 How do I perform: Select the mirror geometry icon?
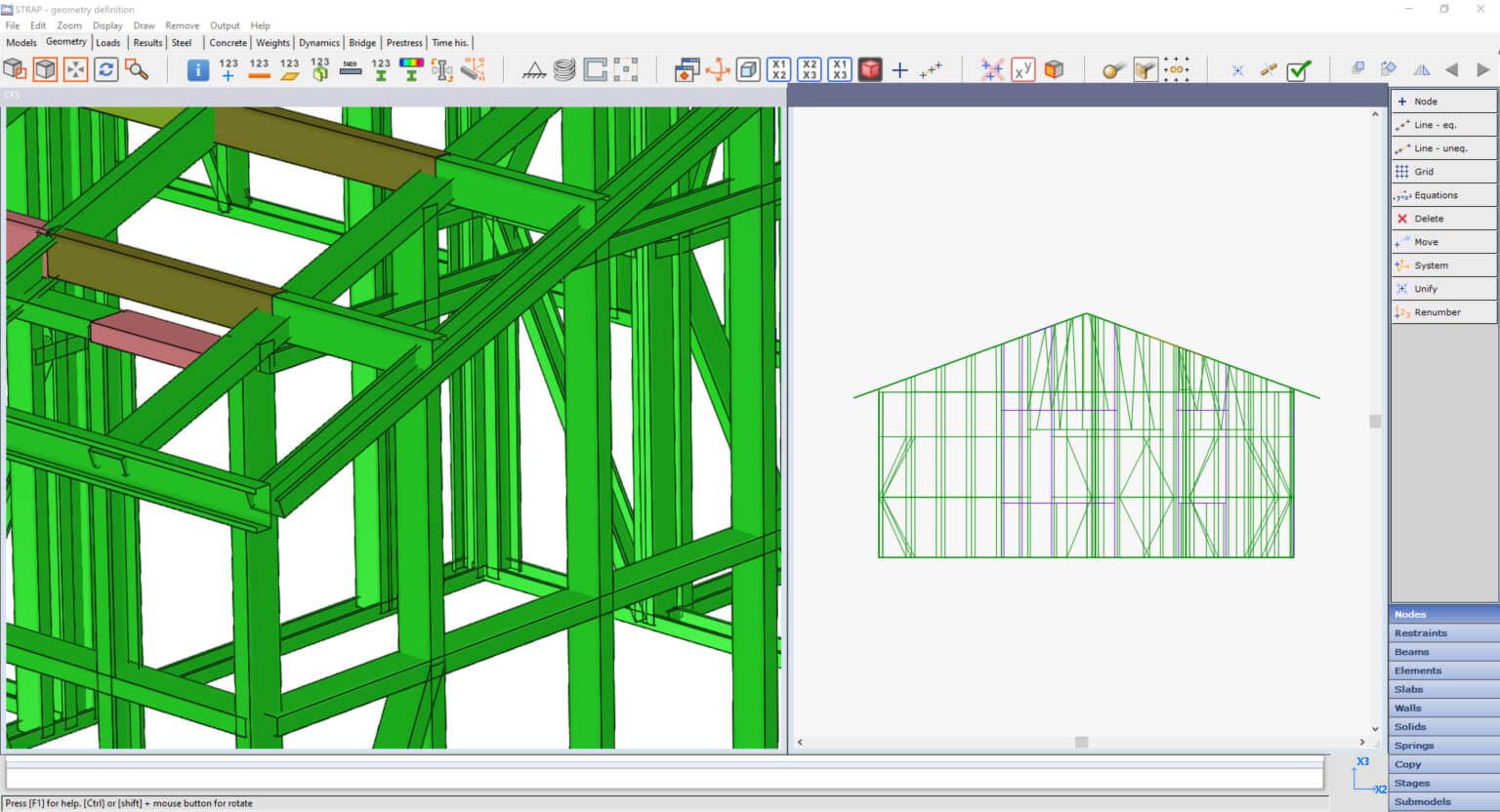(1421, 69)
